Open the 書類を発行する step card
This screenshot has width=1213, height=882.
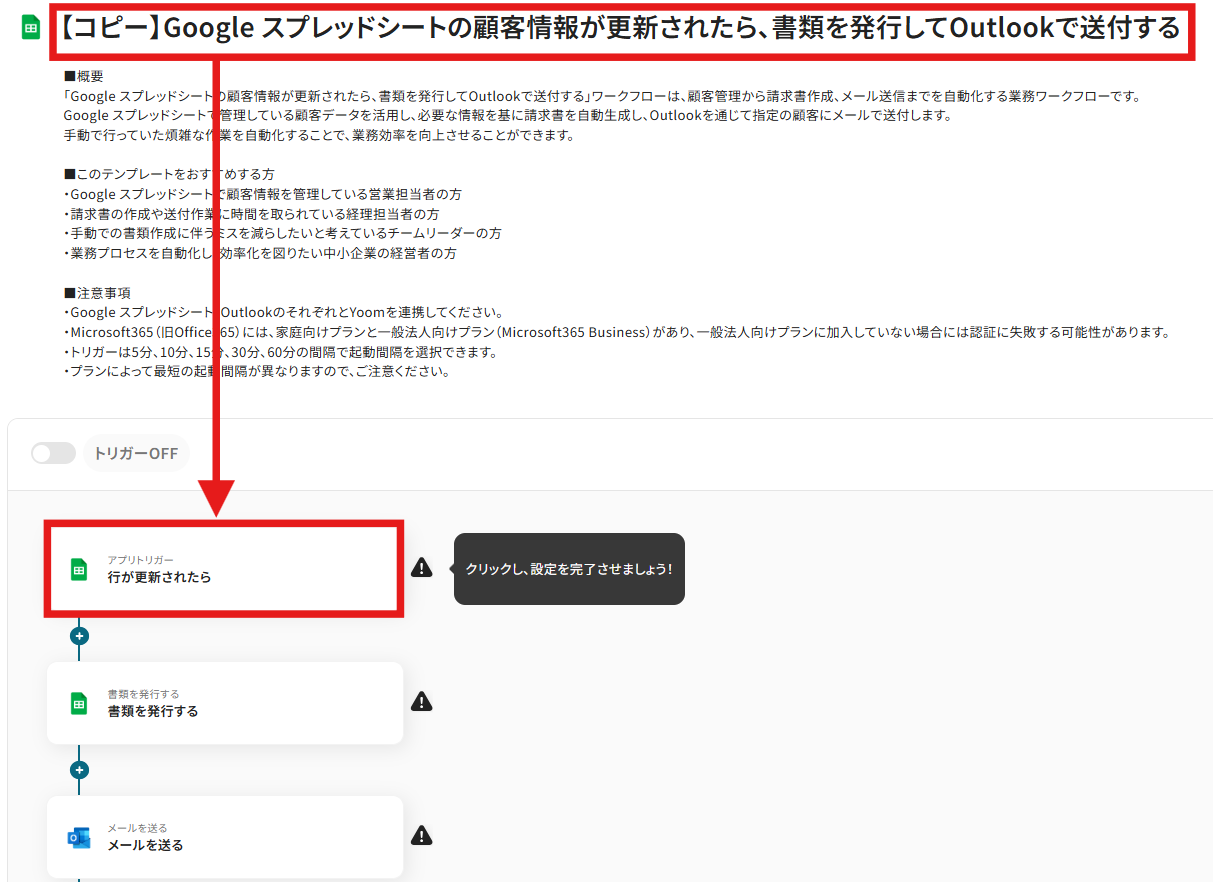pos(225,703)
